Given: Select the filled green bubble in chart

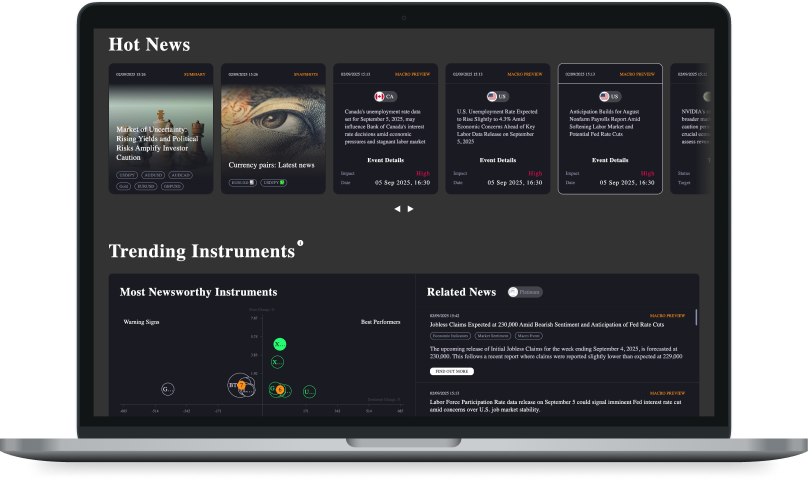Looking at the screenshot, I should [280, 344].
